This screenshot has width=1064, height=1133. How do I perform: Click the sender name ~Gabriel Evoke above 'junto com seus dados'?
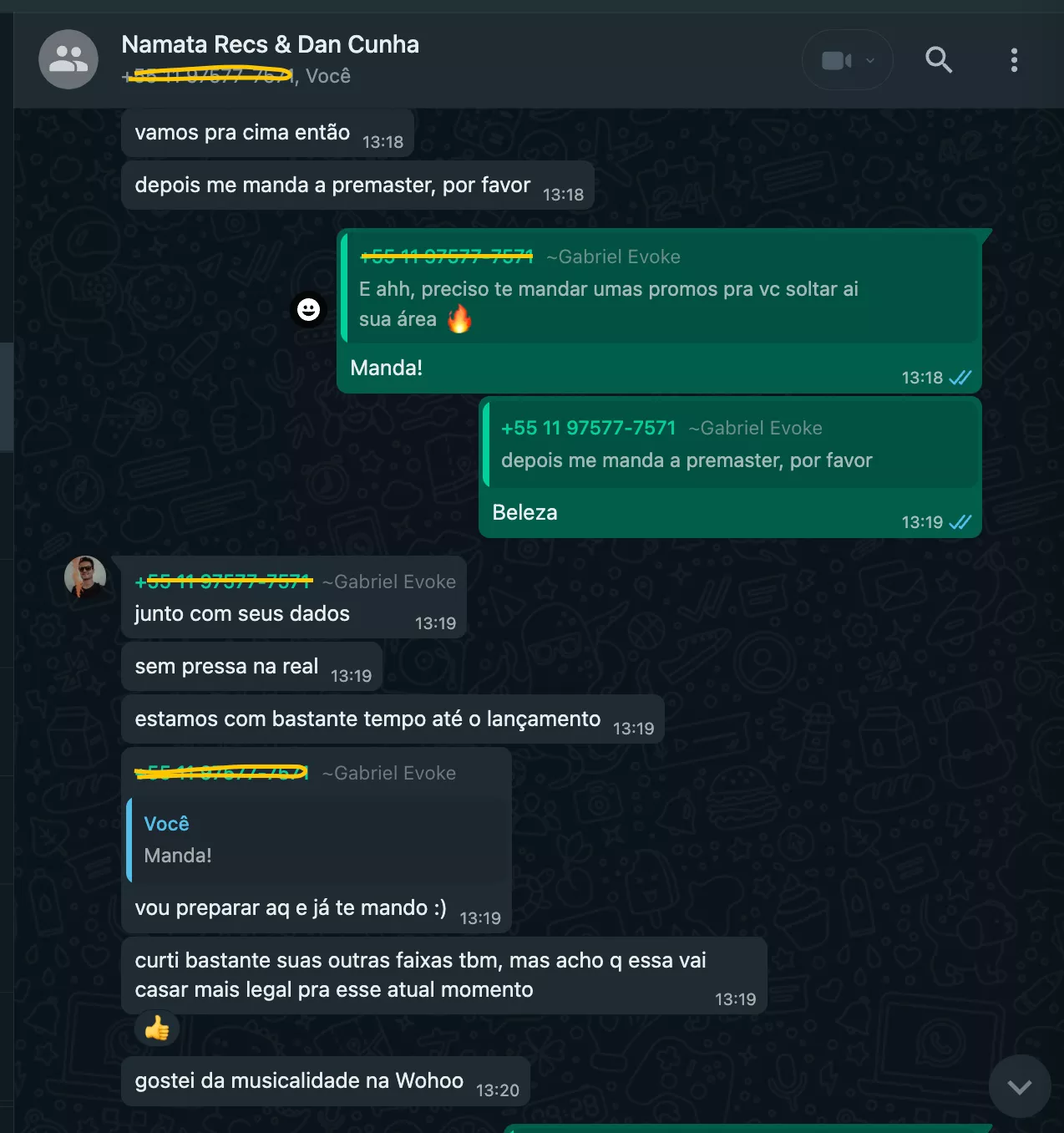point(389,582)
